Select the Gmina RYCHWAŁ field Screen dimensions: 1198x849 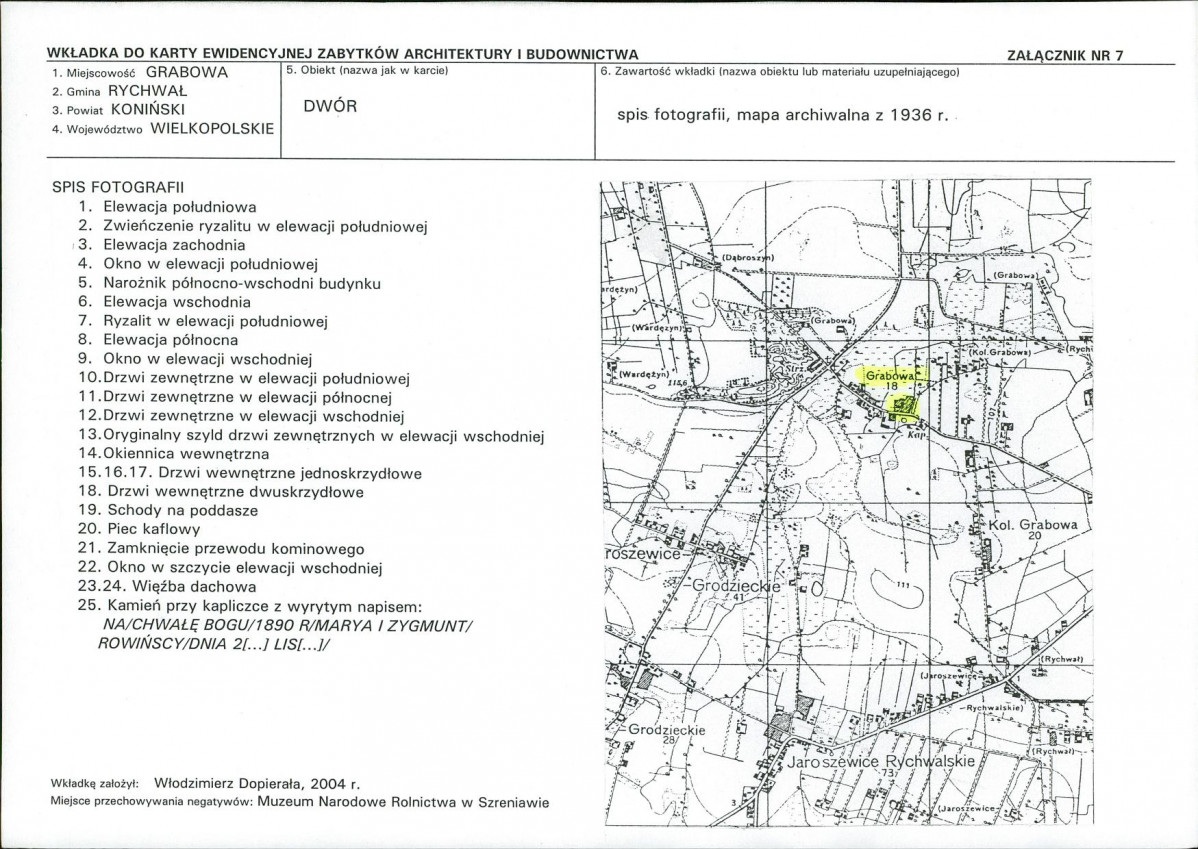coord(120,91)
